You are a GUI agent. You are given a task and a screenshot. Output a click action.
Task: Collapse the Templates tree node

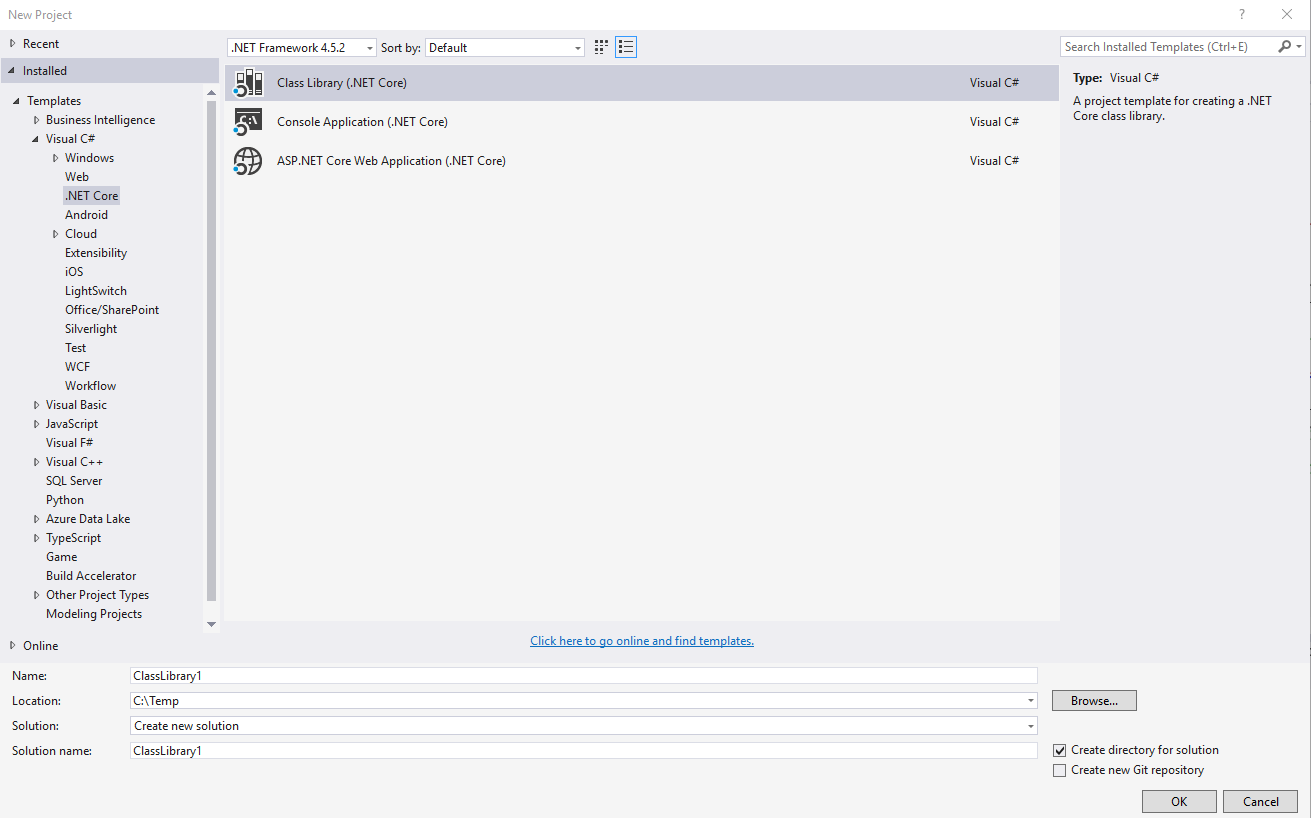[x=17, y=101]
